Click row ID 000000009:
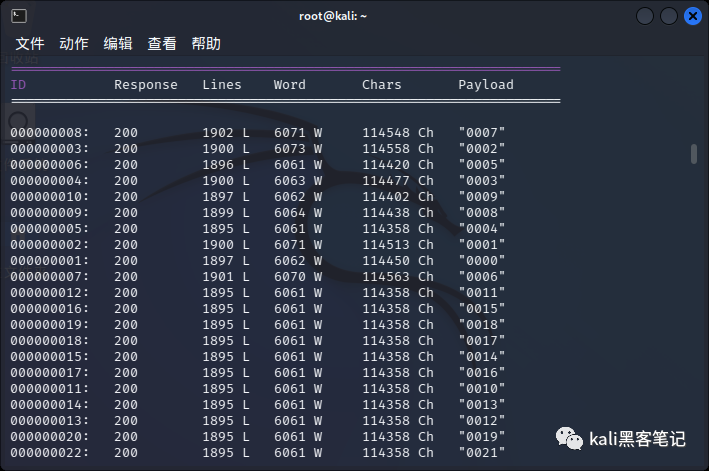Screen dimensions: 709x471 click(x=50, y=212)
